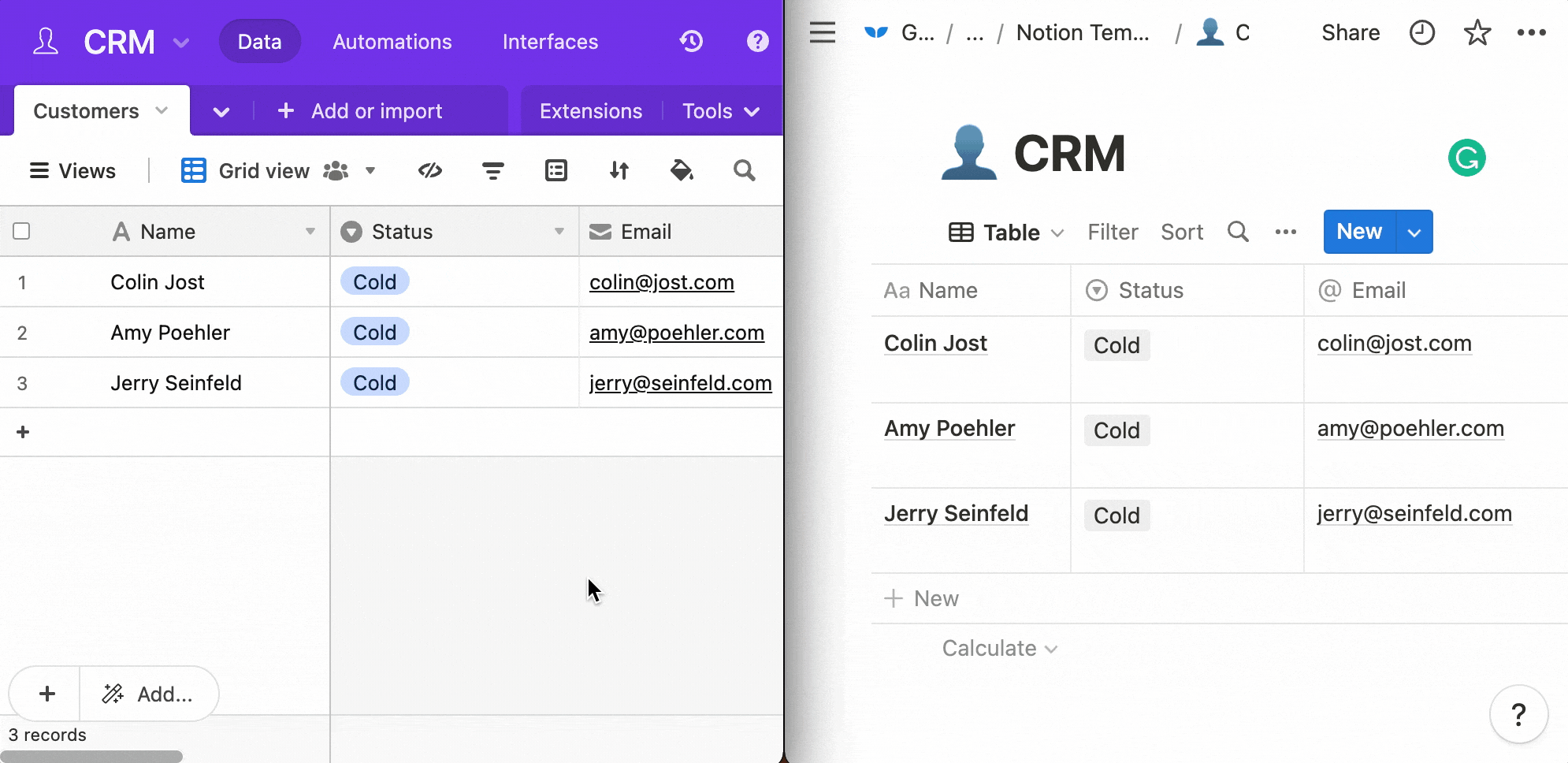The height and width of the screenshot is (763, 1568).
Task: Open Airtable base history icon
Action: click(691, 41)
